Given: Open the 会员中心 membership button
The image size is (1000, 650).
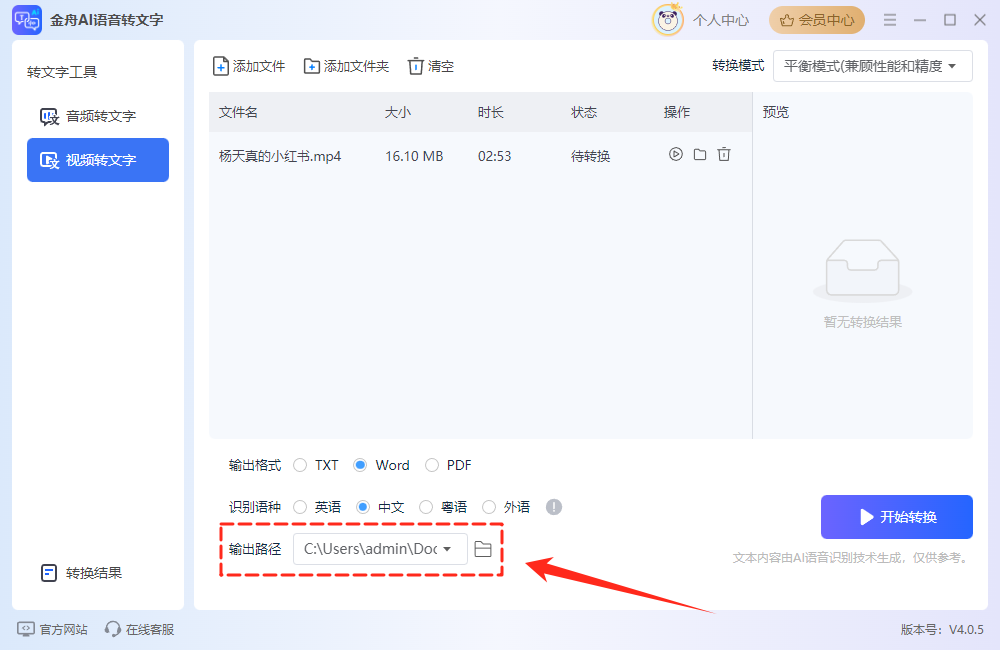Looking at the screenshot, I should point(816,20).
